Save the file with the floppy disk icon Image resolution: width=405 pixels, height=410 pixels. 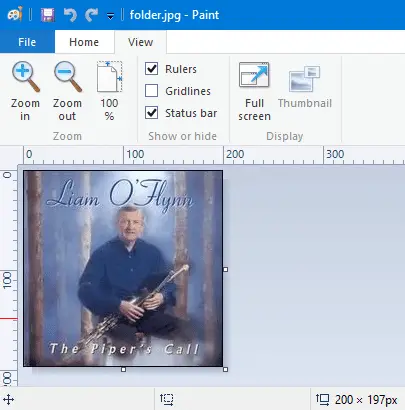point(48,15)
